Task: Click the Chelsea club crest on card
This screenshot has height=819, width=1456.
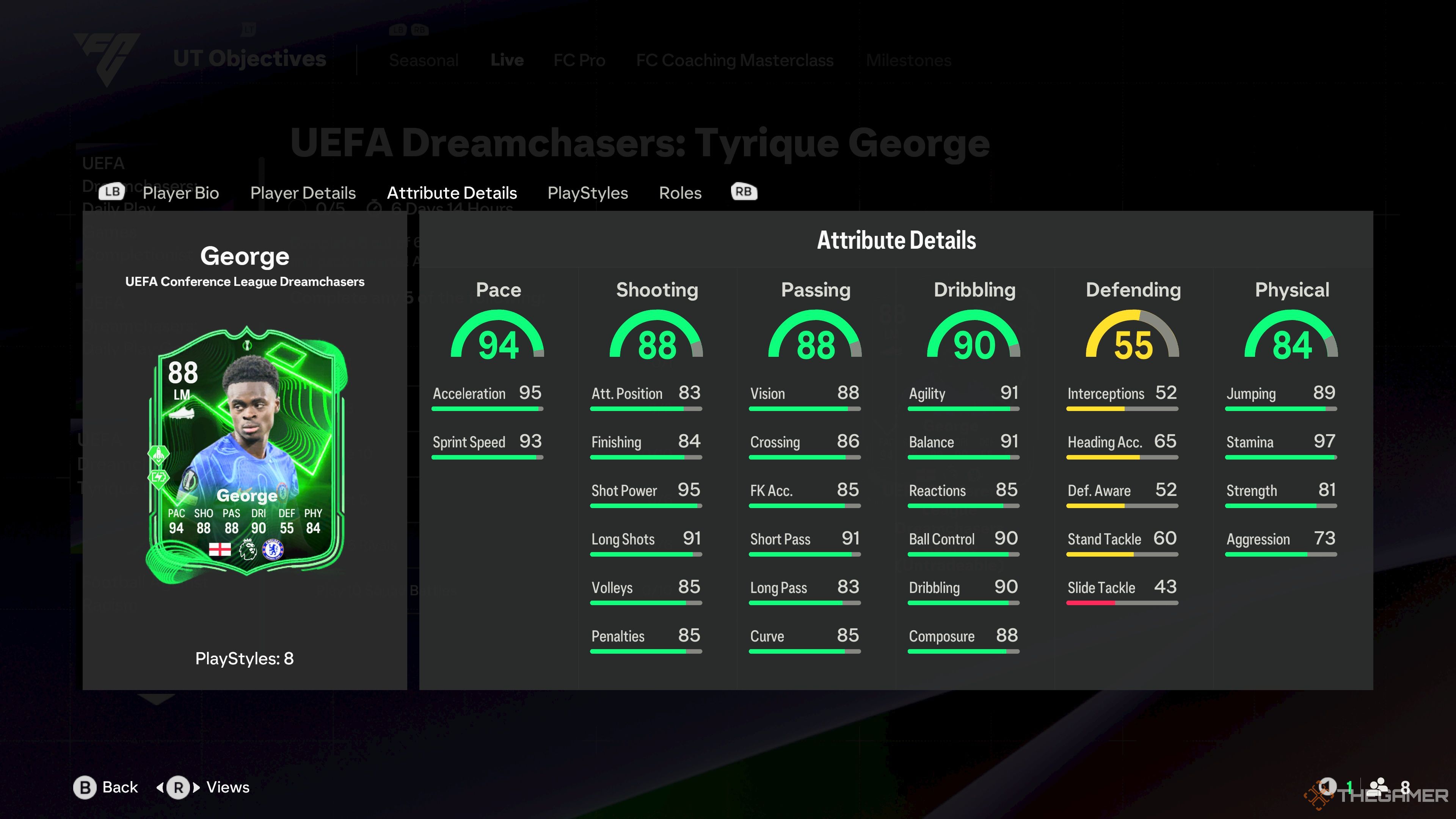Action: point(273,549)
